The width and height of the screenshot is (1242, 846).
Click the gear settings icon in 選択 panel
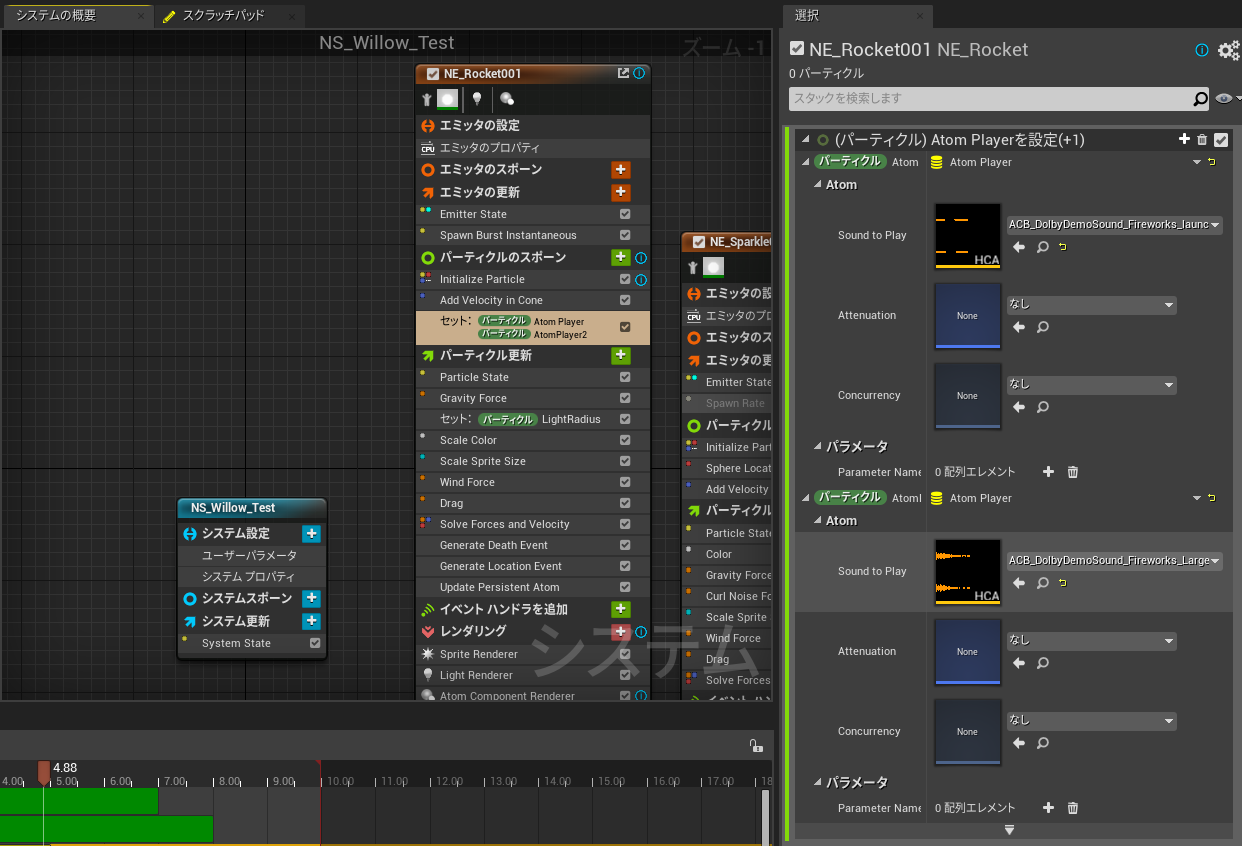coord(1227,50)
